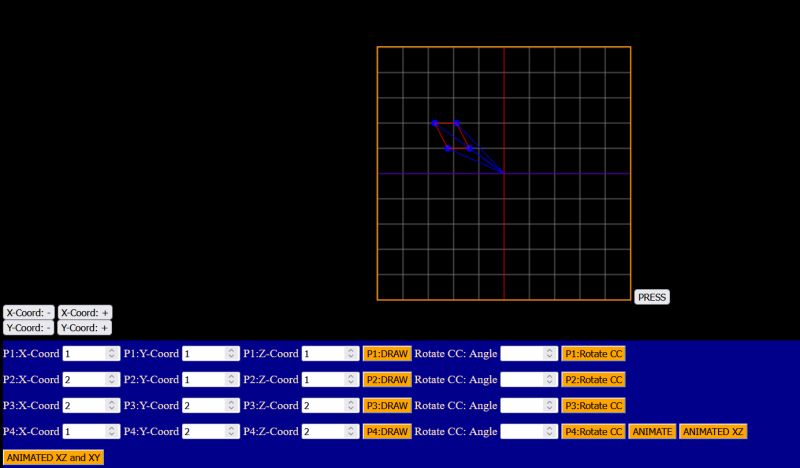Click the Y-Coord: + button
Screen dimensions: 800x468
click(84, 328)
